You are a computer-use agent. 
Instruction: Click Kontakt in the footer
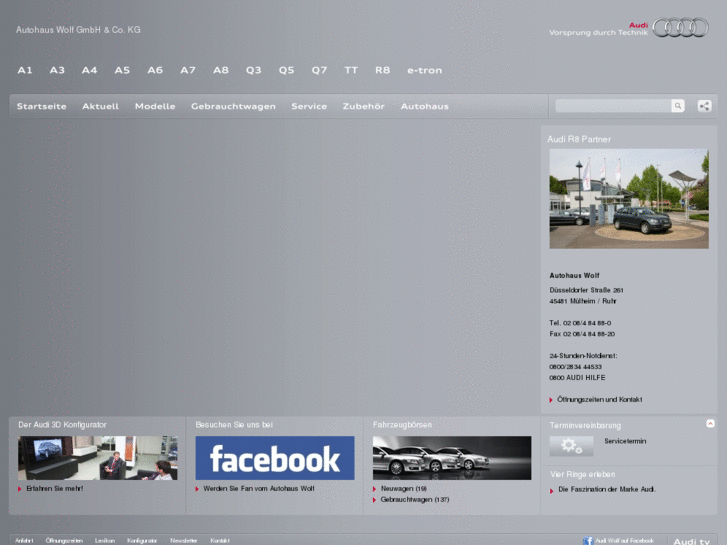[220, 541]
